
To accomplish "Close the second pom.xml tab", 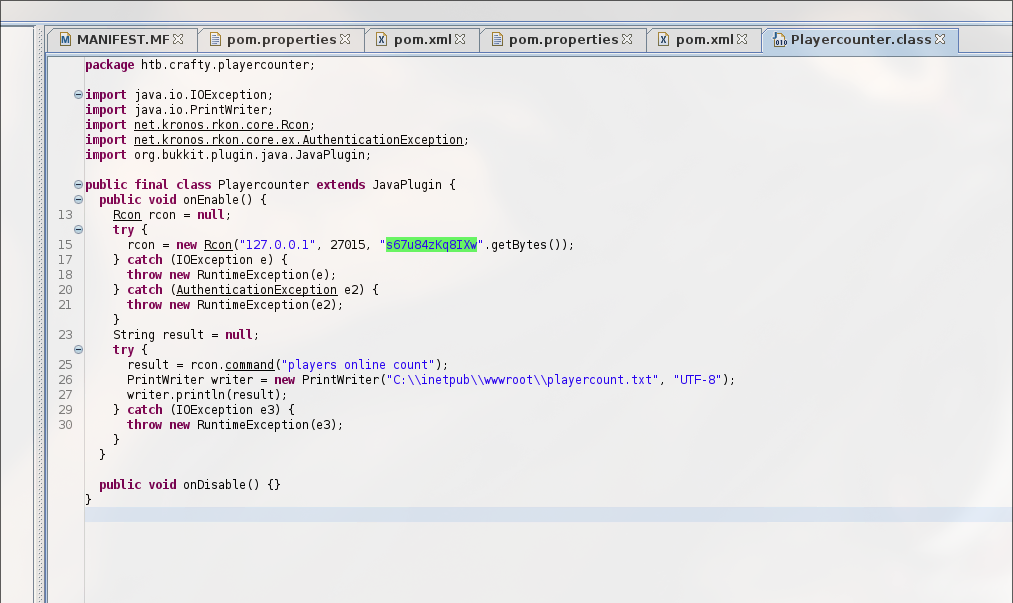I will (x=742, y=40).
